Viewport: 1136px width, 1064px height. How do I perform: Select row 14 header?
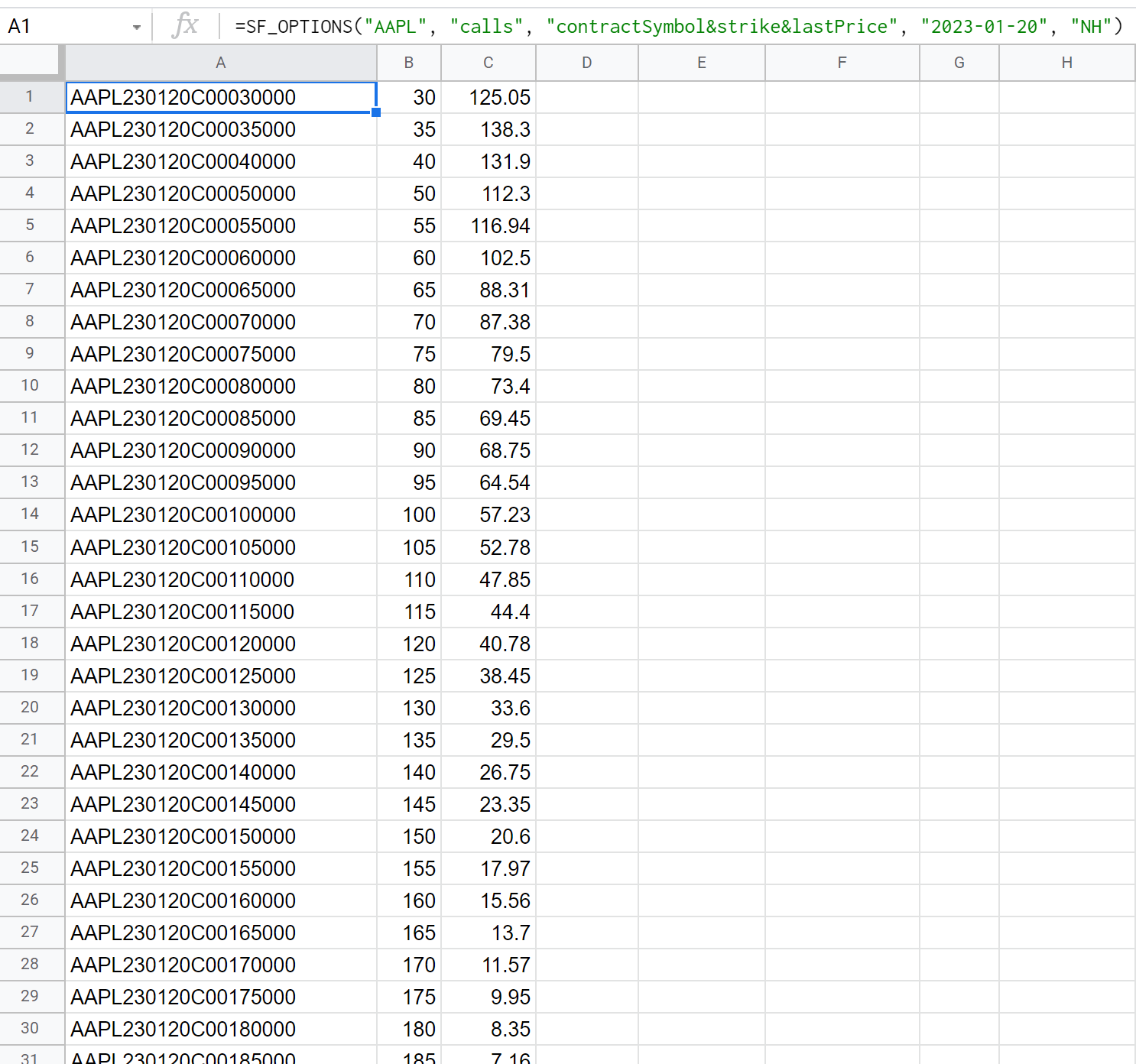[x=31, y=514]
